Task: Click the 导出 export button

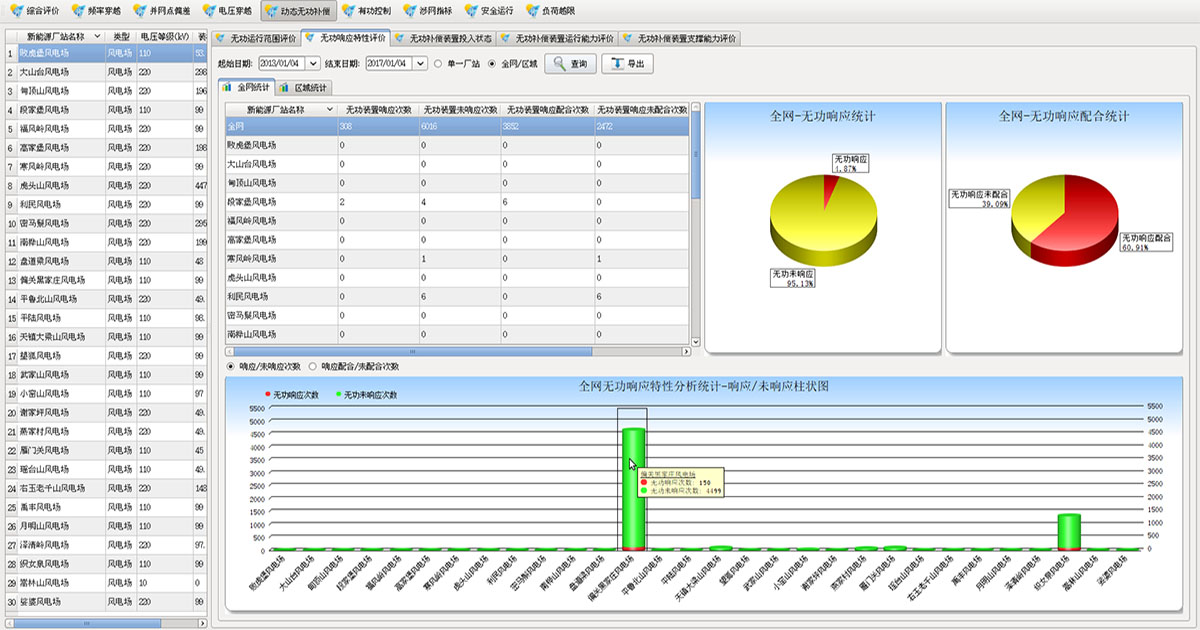Action: pyautogui.click(x=628, y=64)
